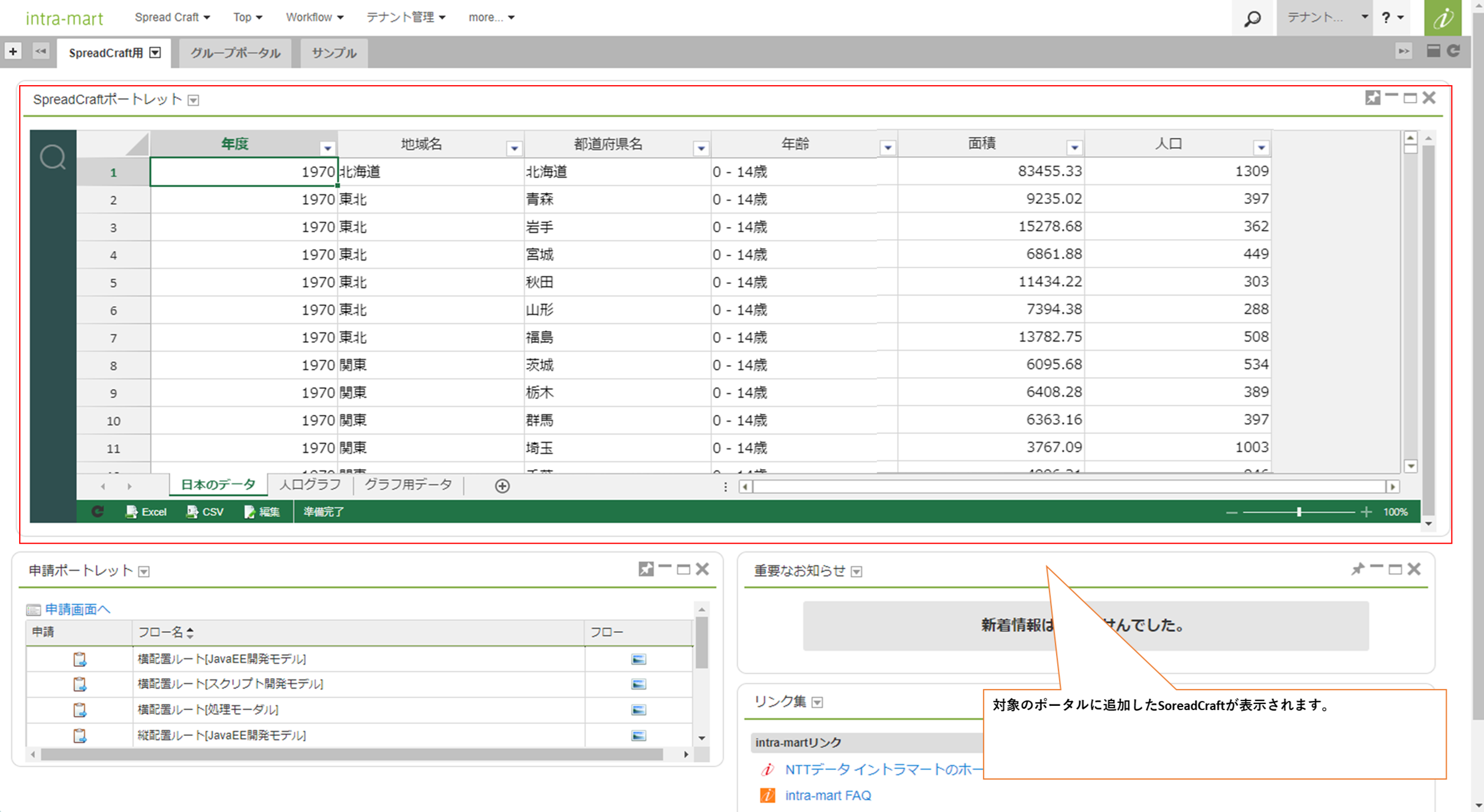The image size is (1484, 812).
Task: Pin the 重要なお知らせ portlet
Action: click(1358, 569)
